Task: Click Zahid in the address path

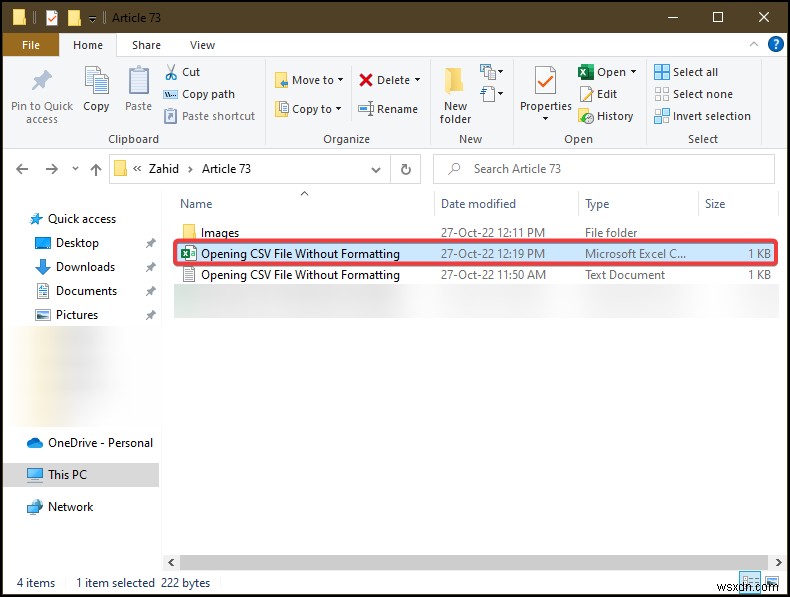Action: point(164,169)
